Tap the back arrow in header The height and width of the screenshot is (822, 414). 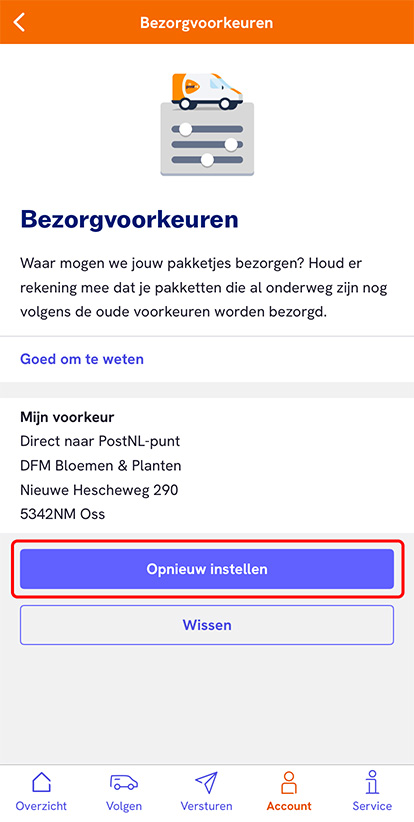[x=19, y=23]
